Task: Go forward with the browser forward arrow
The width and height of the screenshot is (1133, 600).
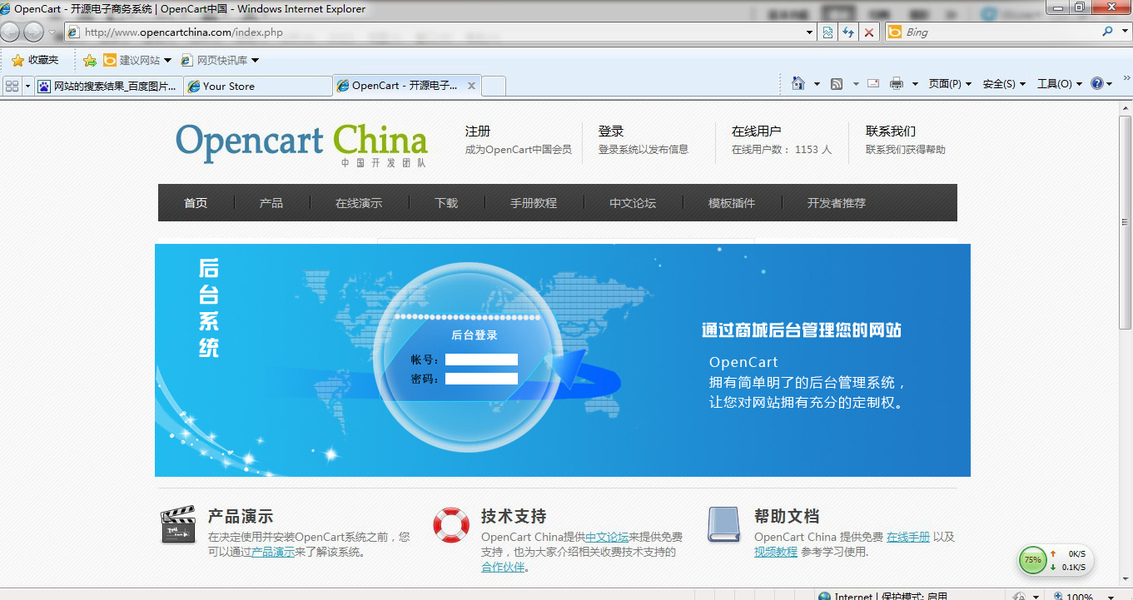Action: tap(33, 32)
